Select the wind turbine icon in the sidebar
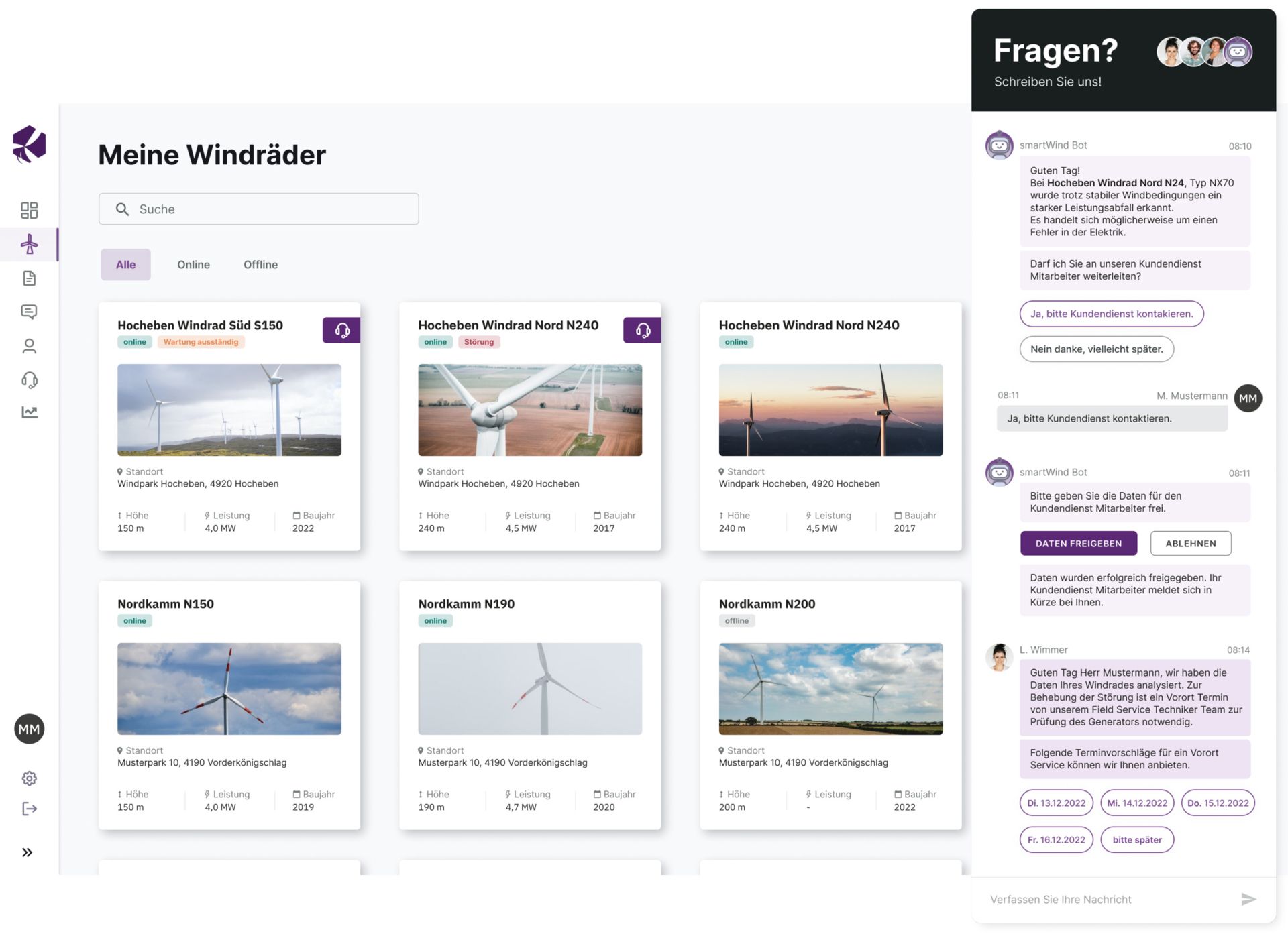 tap(30, 245)
